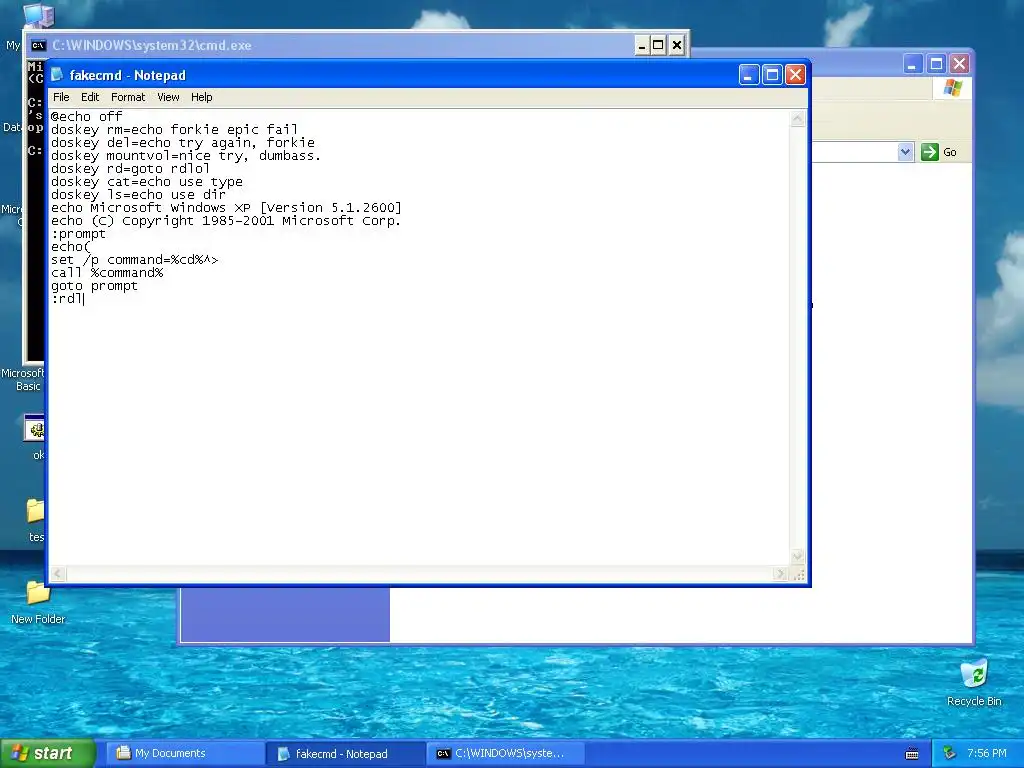Click the ':rdl' line in Notepad
Screen dimensions: 1024x768
(67, 299)
